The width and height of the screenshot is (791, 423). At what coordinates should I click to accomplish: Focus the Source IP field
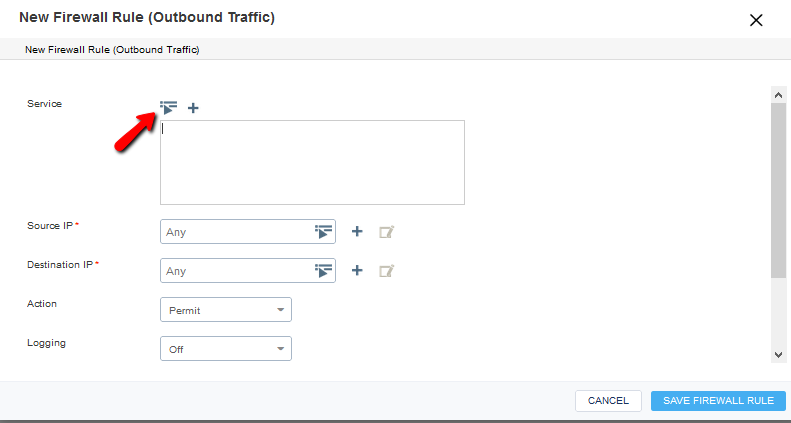[237, 232]
